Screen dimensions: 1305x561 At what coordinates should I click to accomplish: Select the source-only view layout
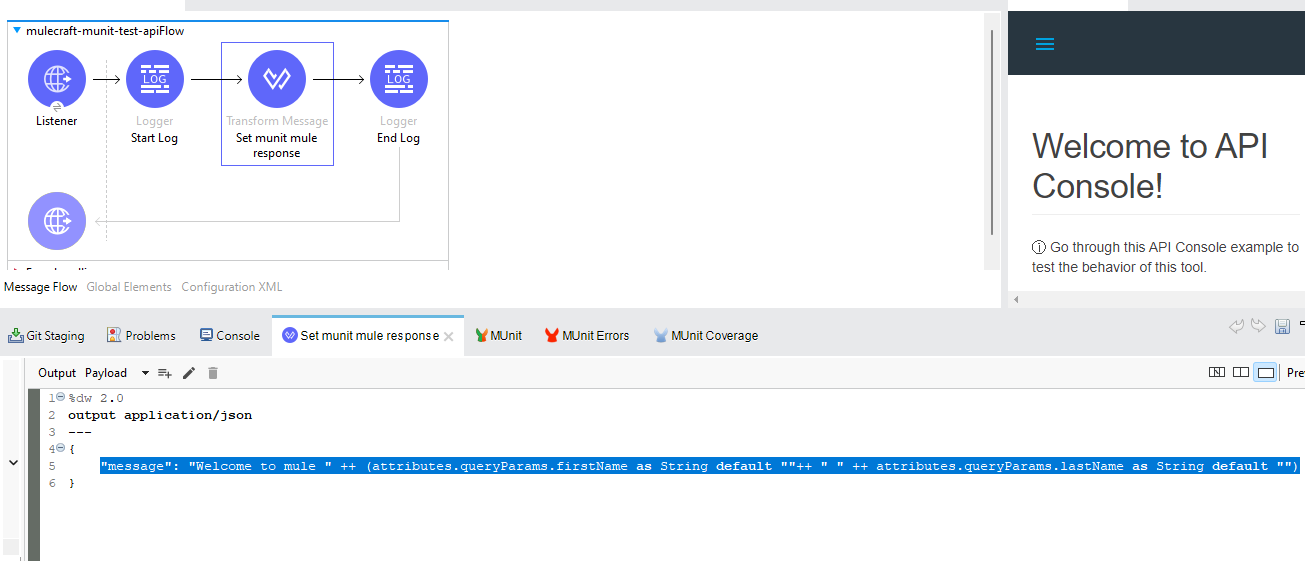[x=1266, y=372]
